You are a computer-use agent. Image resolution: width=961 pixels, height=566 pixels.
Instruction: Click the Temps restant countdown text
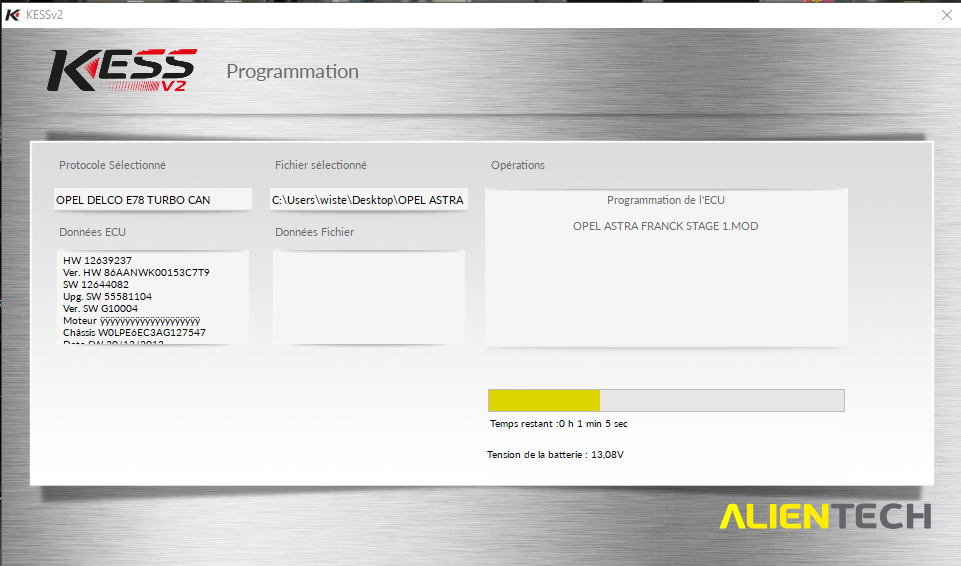click(558, 424)
